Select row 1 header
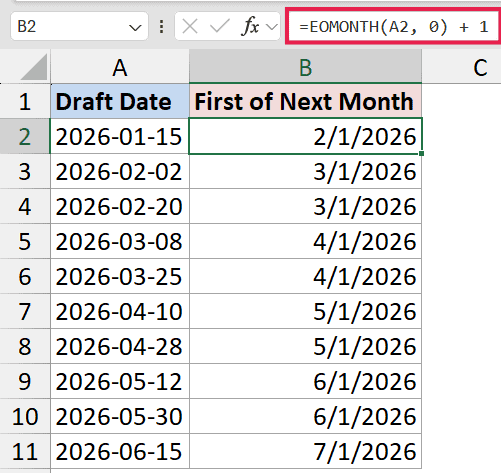The height and width of the screenshot is (473, 501). pyautogui.click(x=25, y=101)
